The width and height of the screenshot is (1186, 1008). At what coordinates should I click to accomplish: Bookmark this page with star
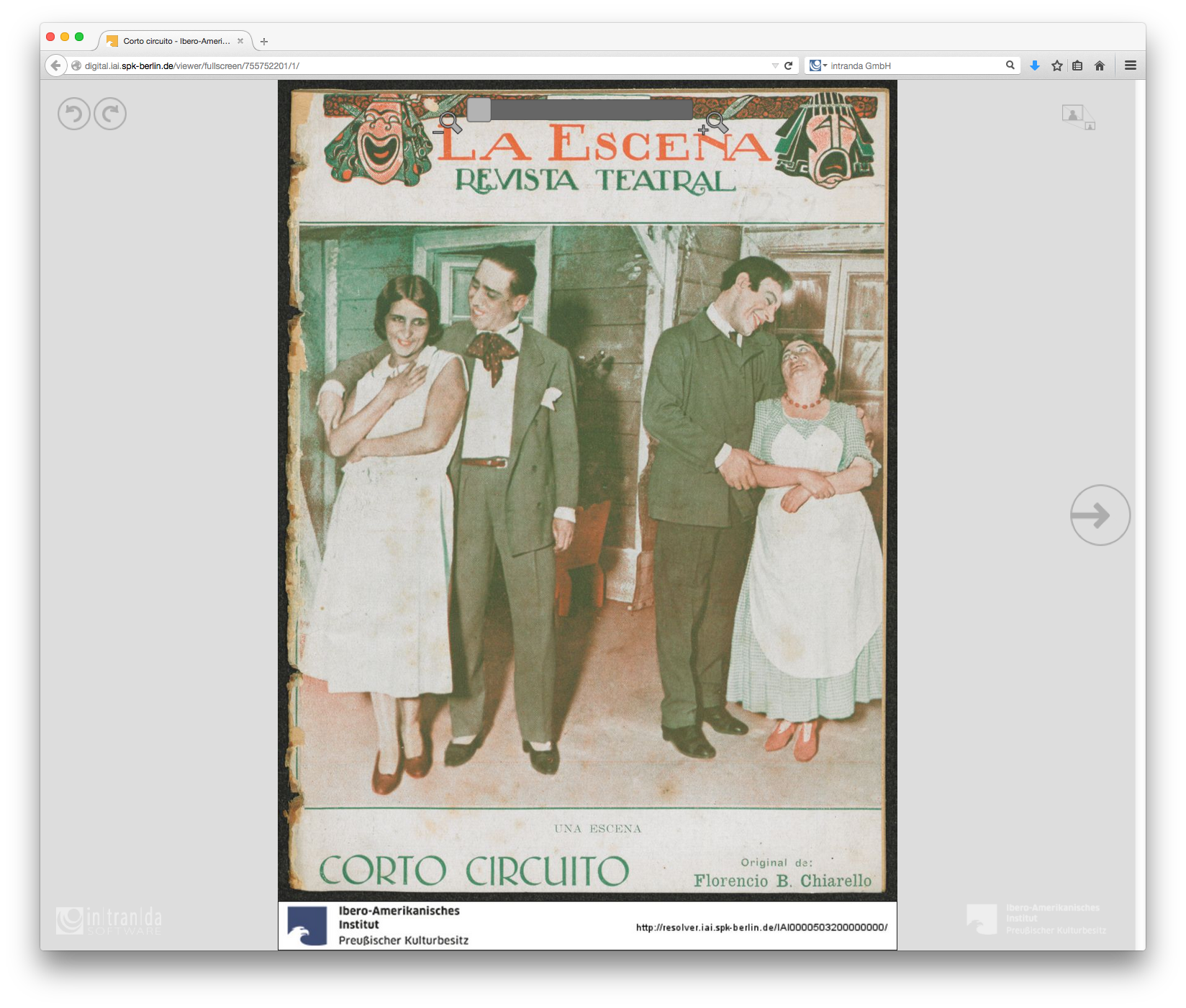[x=1056, y=65]
